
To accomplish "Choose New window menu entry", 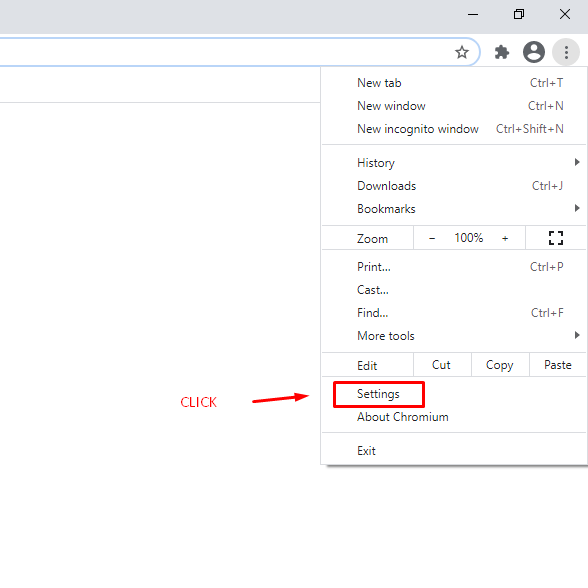I will [454, 106].
